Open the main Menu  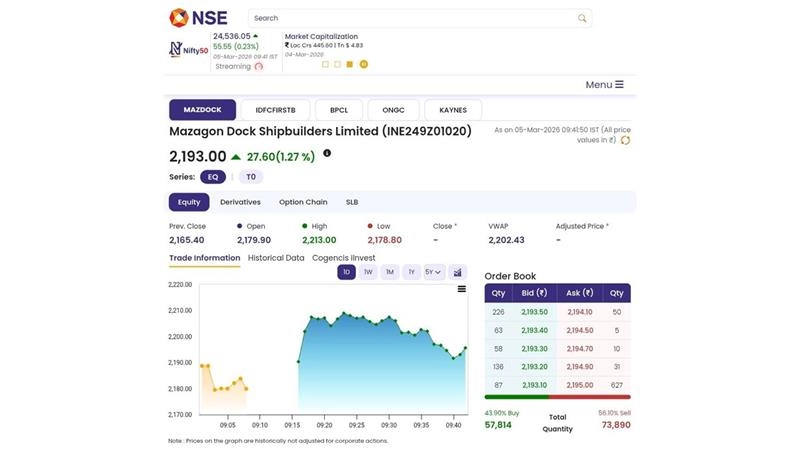coord(604,85)
